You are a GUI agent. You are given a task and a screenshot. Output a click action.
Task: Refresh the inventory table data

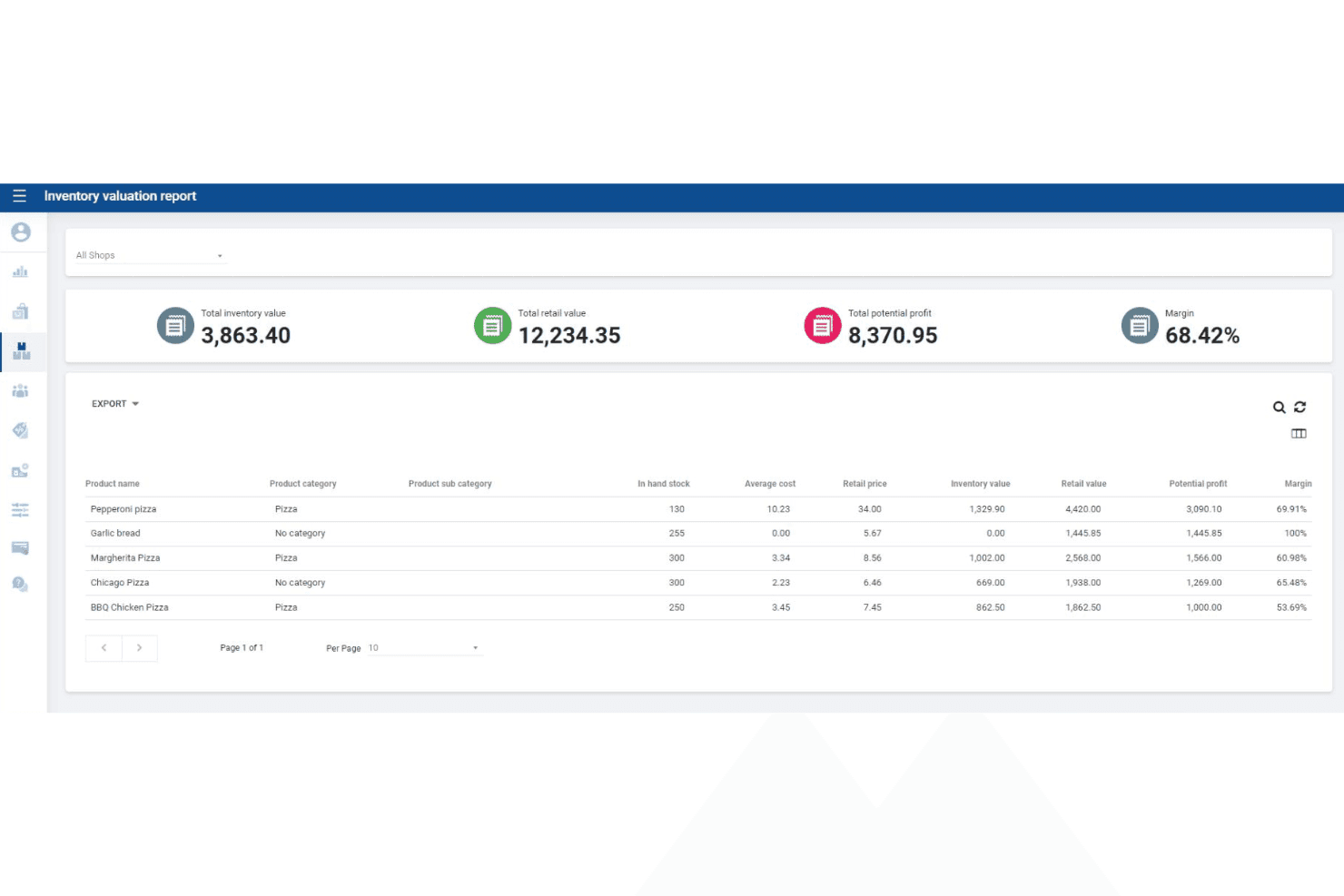coord(1300,407)
